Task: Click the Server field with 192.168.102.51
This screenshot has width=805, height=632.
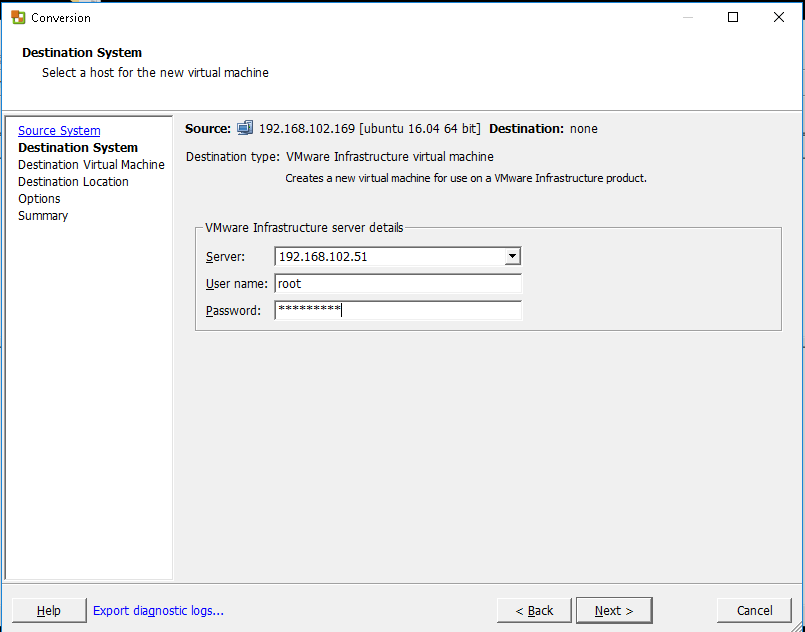Action: click(x=398, y=256)
